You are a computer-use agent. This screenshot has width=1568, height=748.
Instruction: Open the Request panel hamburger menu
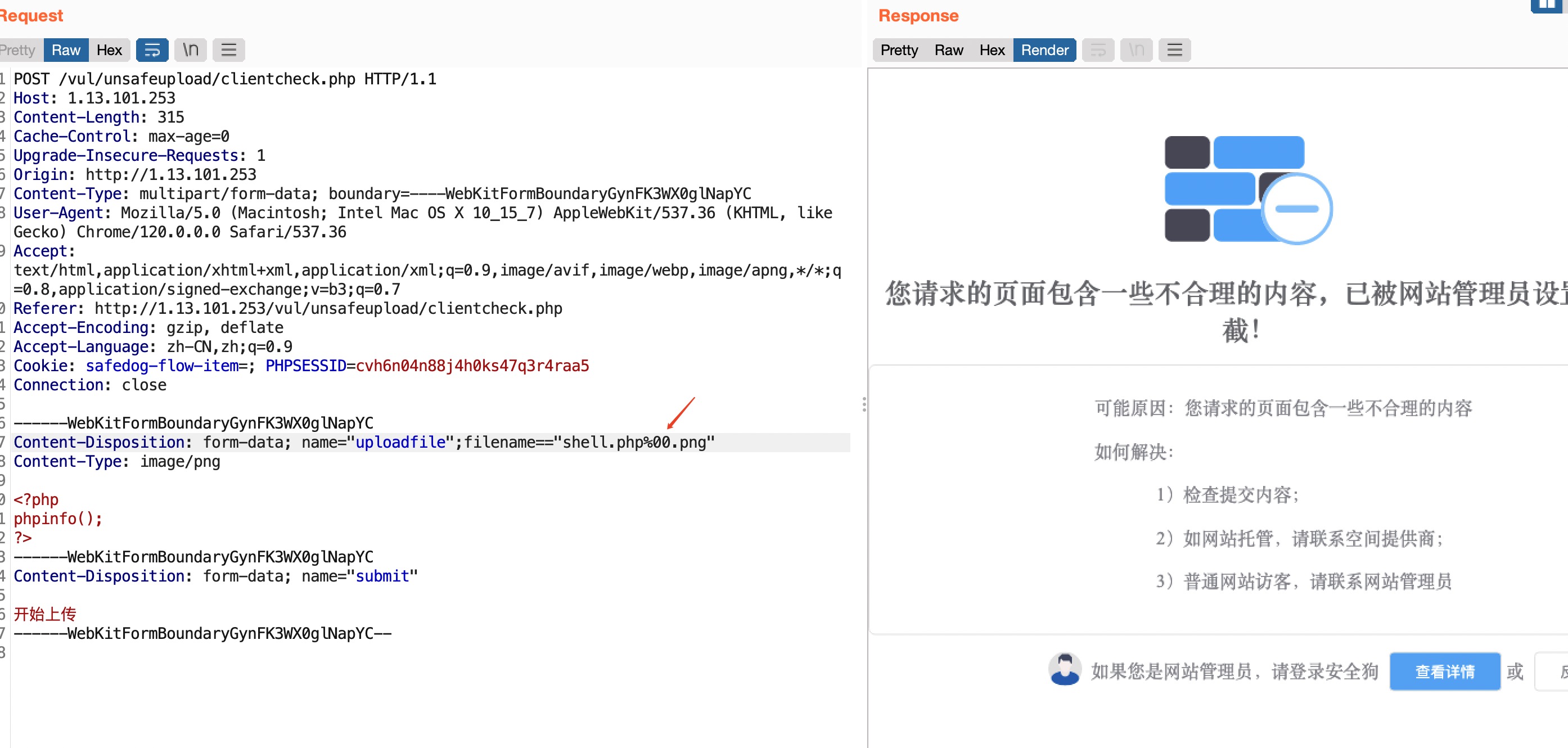pyautogui.click(x=228, y=50)
